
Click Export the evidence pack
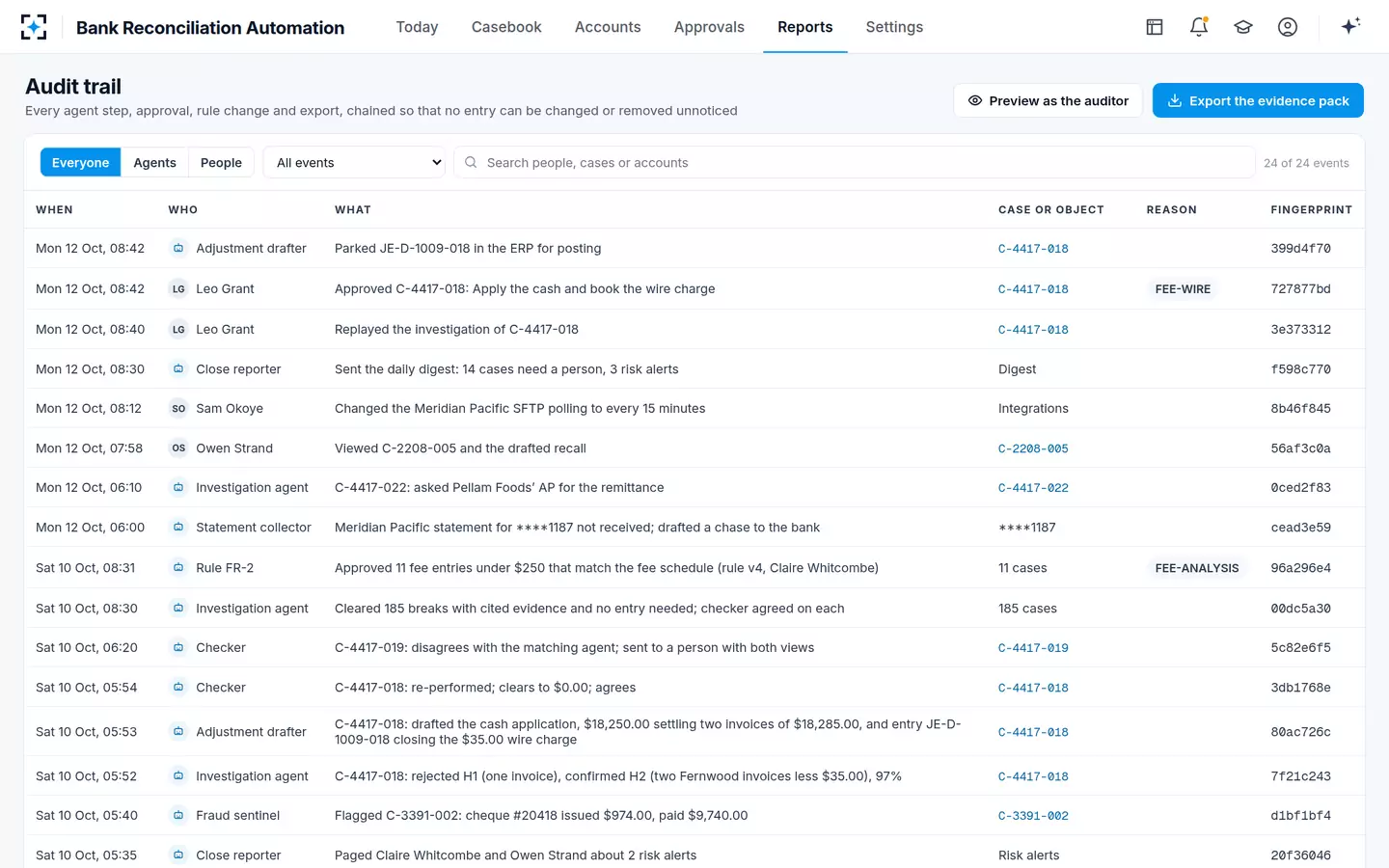(x=1258, y=100)
